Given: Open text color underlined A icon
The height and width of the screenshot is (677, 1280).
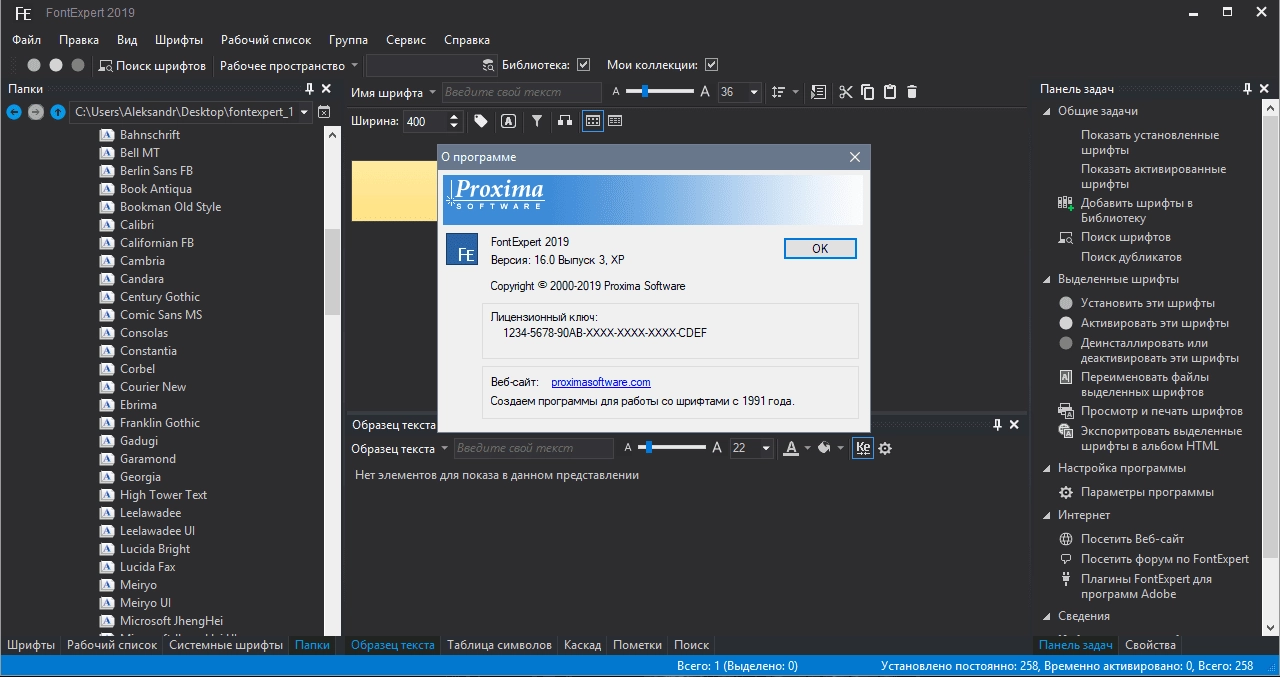Looking at the screenshot, I should coord(791,448).
